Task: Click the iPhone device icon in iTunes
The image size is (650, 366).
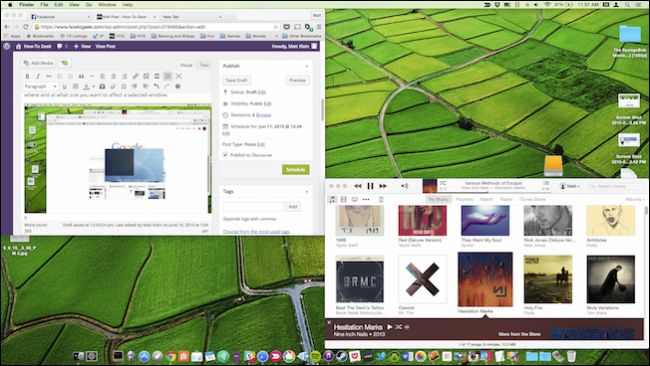Action: pos(381,200)
